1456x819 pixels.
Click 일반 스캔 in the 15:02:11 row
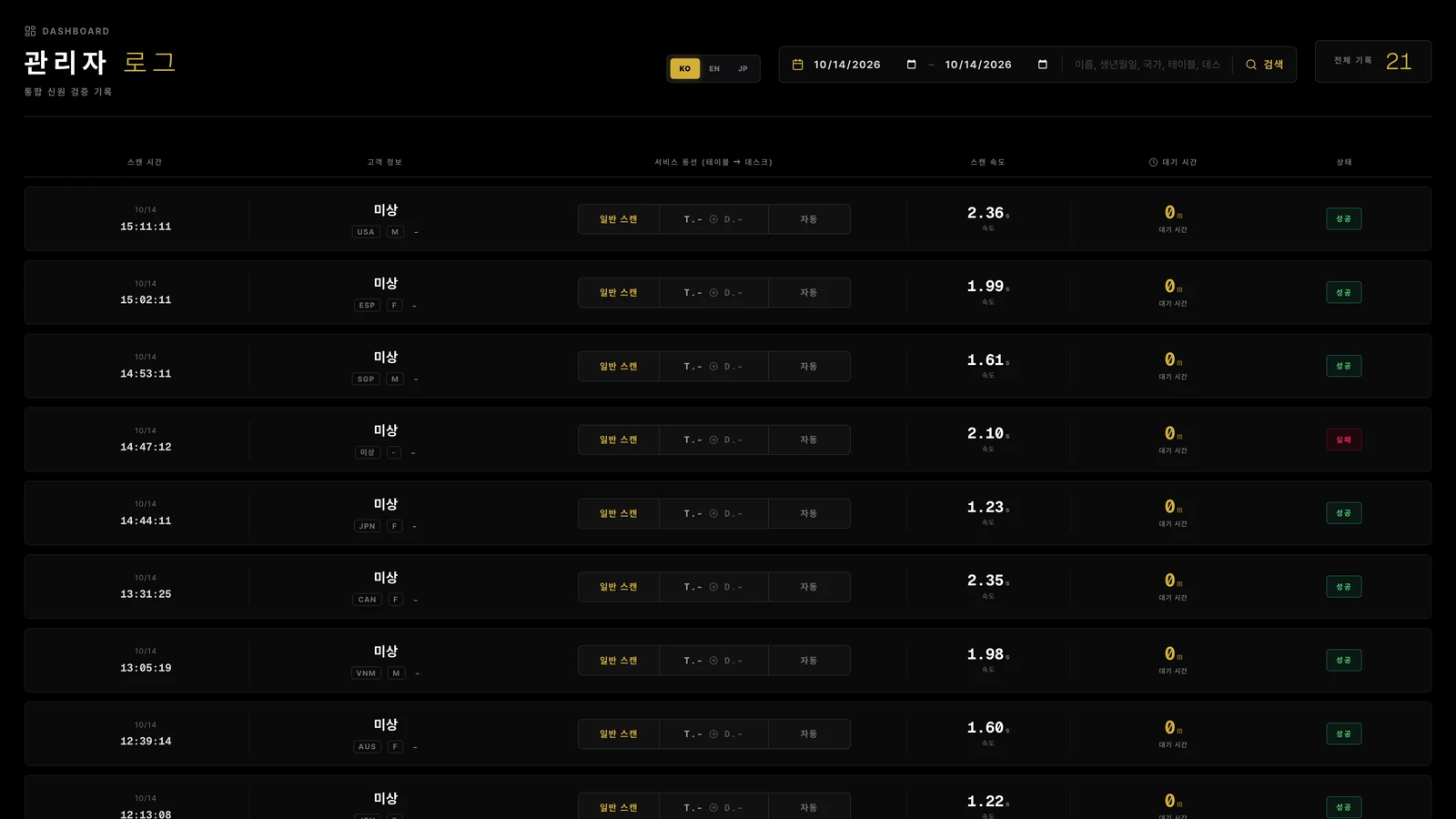[618, 293]
